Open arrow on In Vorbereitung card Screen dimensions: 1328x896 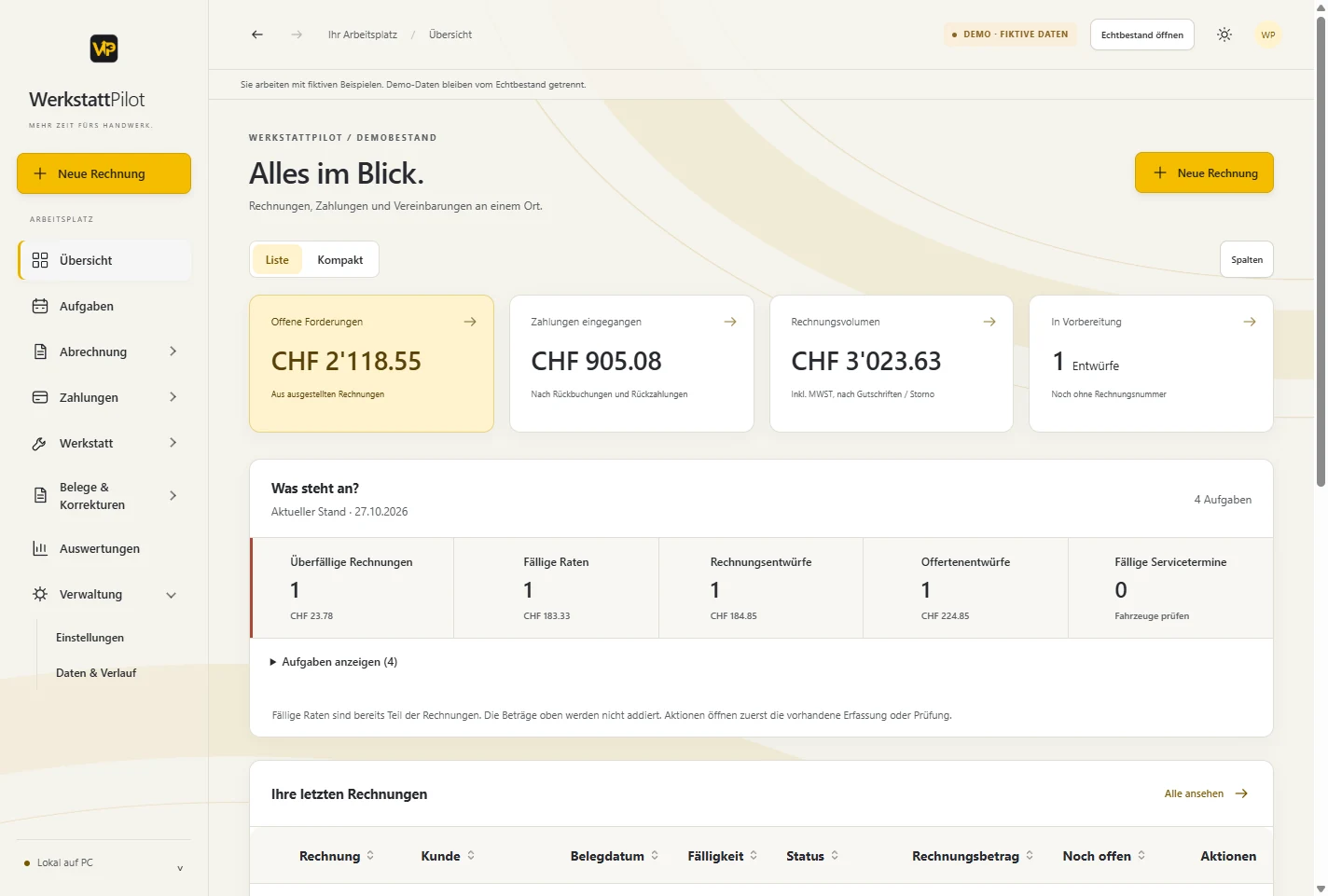pyautogui.click(x=1250, y=322)
